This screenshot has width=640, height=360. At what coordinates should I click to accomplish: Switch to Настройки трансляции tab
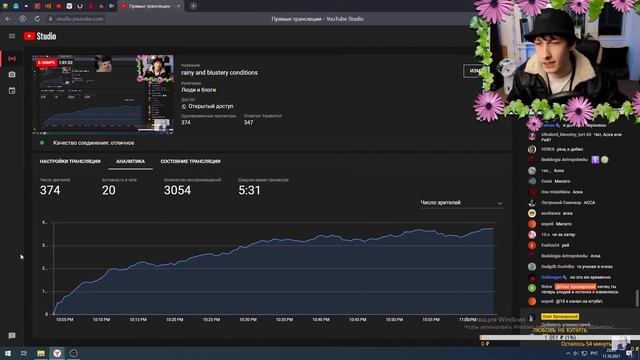(70, 162)
